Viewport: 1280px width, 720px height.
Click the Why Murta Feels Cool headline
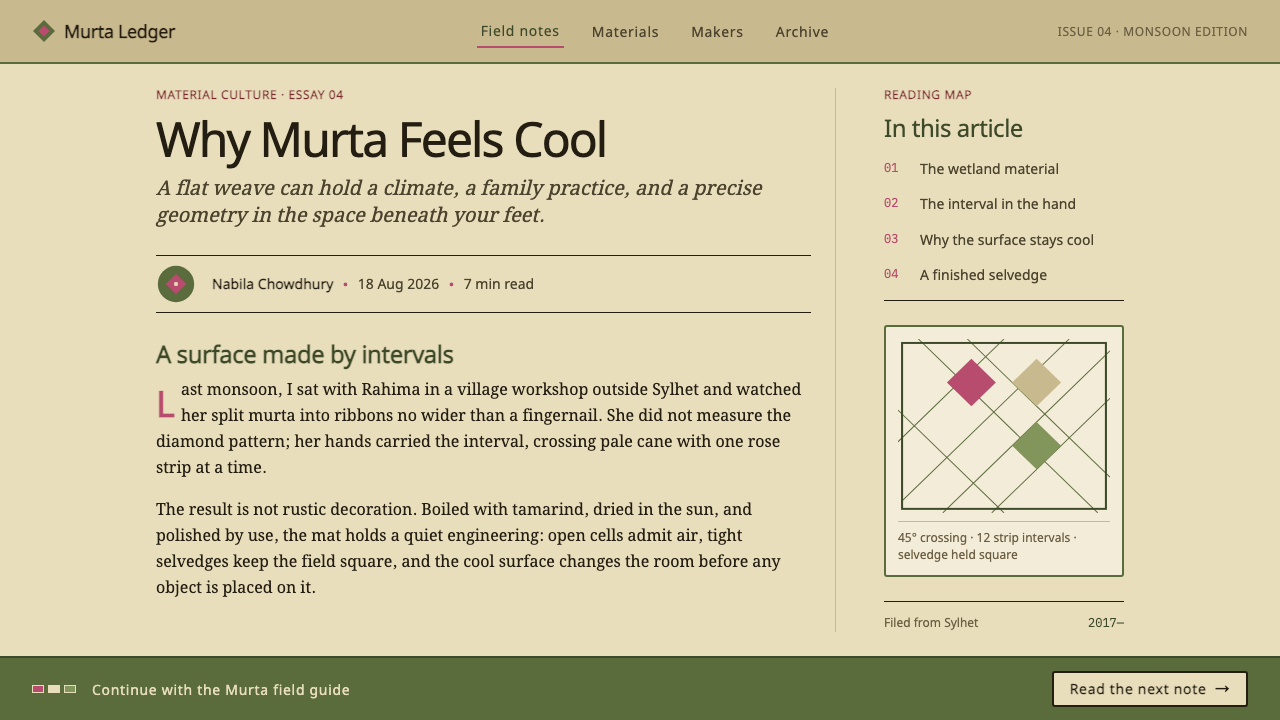(381, 140)
